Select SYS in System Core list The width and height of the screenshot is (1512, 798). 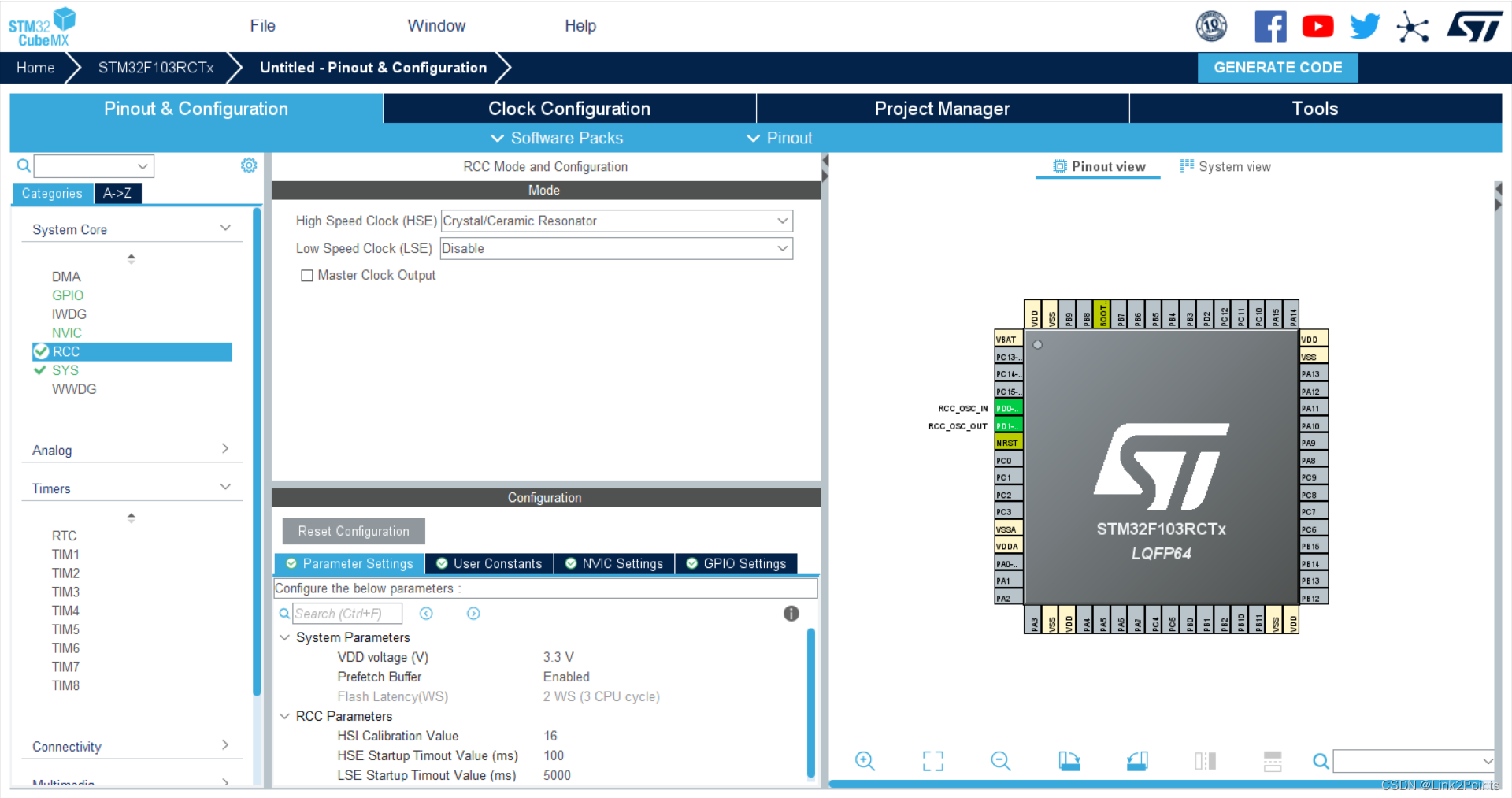click(x=65, y=370)
